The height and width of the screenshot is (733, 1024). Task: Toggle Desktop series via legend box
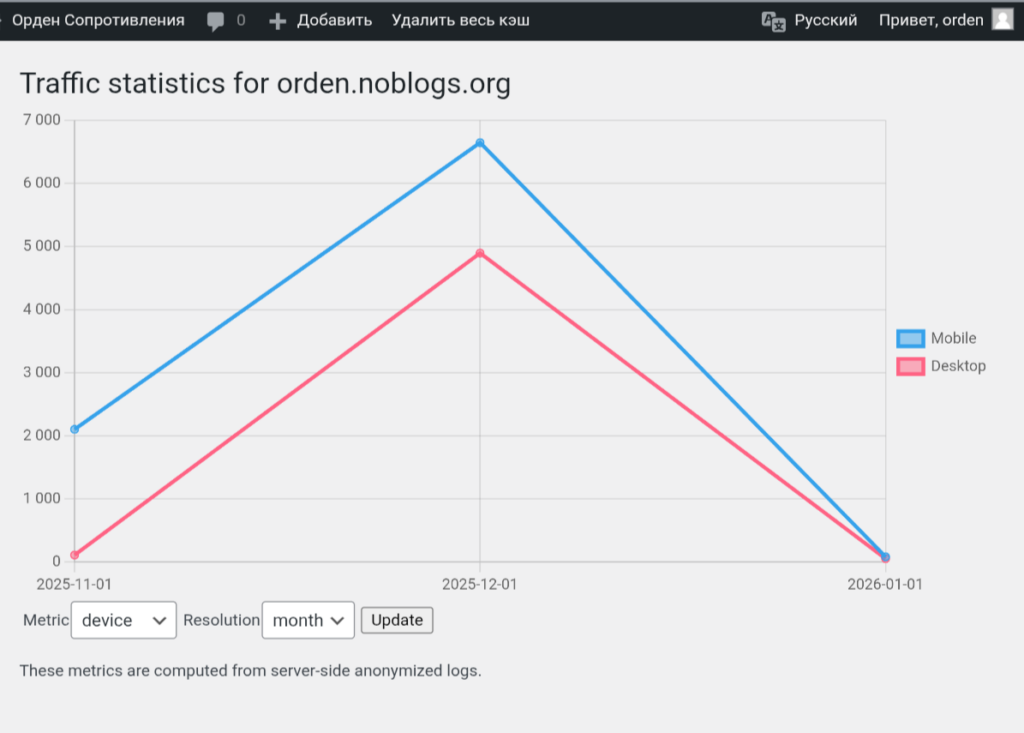pos(910,366)
